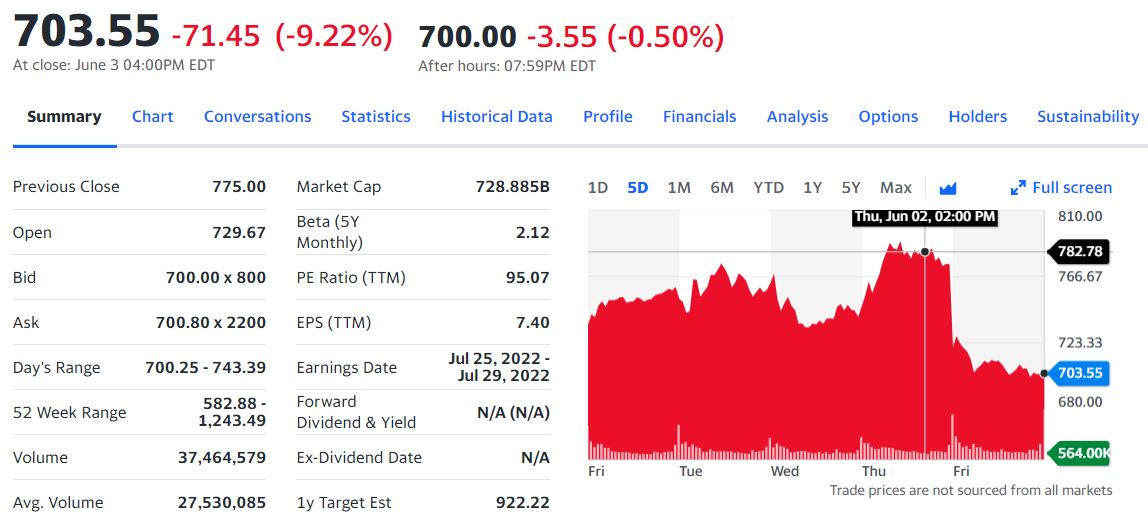Open the Full screen chart link

(1071, 188)
